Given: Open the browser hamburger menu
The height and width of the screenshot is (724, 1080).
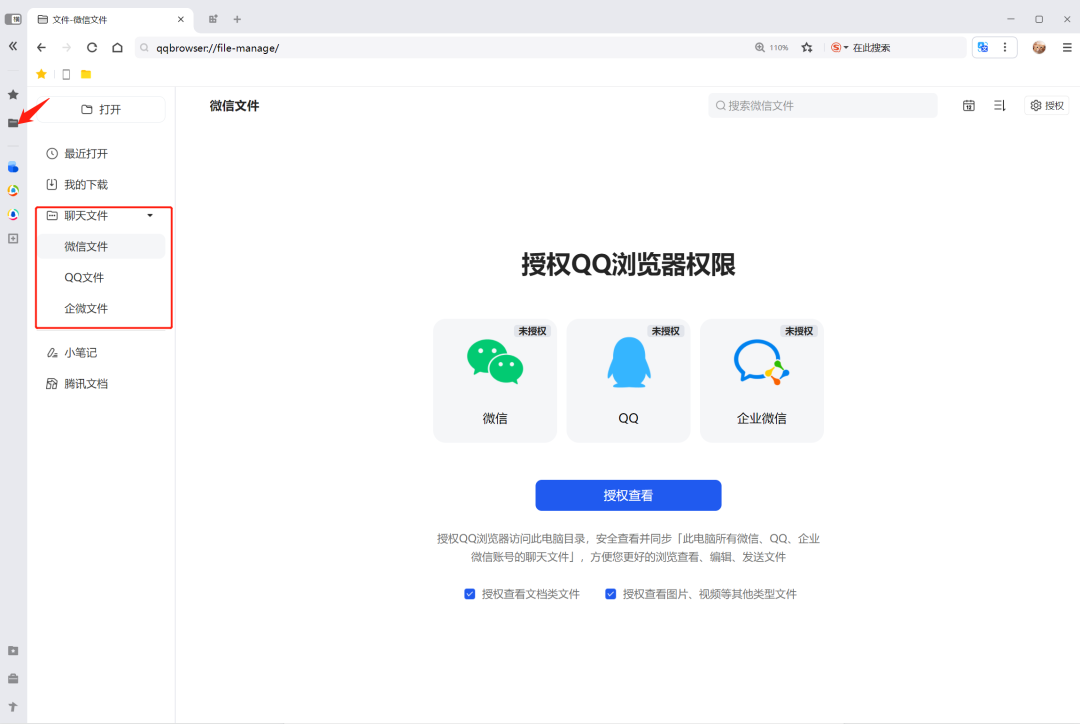Looking at the screenshot, I should click(x=1067, y=48).
